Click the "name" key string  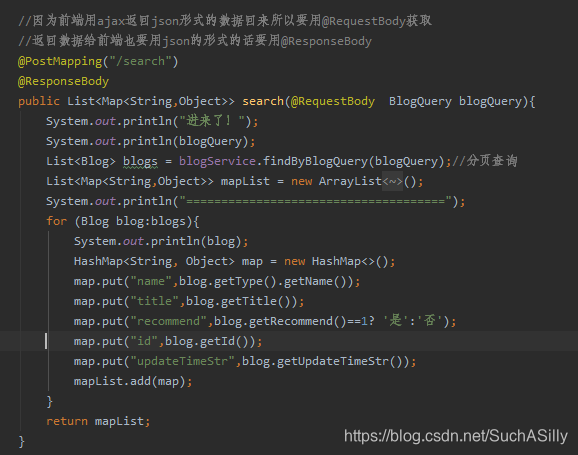pos(151,281)
